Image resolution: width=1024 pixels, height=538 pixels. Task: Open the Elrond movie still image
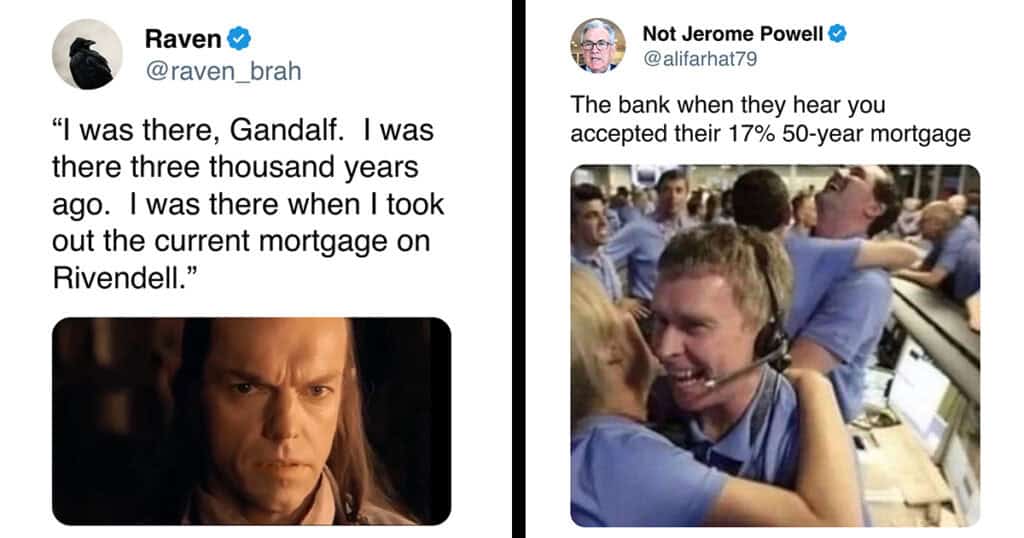pos(251,421)
